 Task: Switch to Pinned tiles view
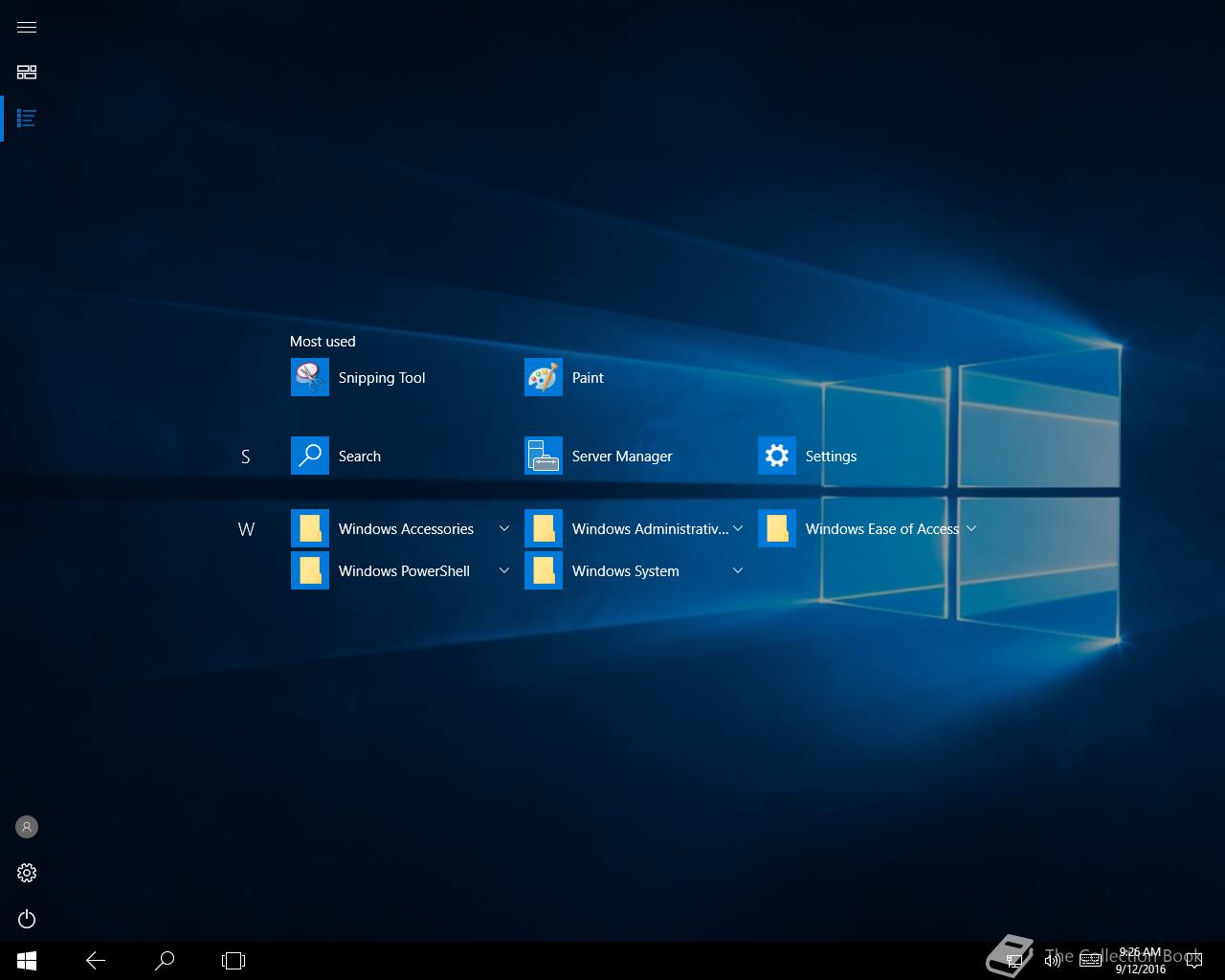(27, 73)
